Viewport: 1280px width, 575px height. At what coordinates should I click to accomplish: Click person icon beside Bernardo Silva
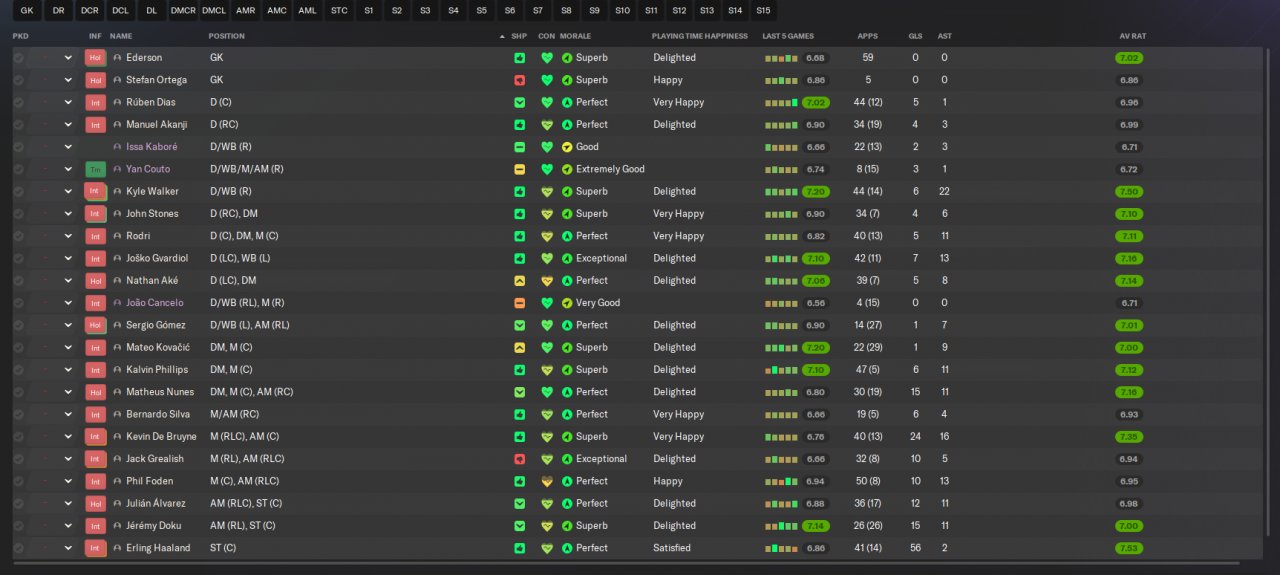point(117,414)
